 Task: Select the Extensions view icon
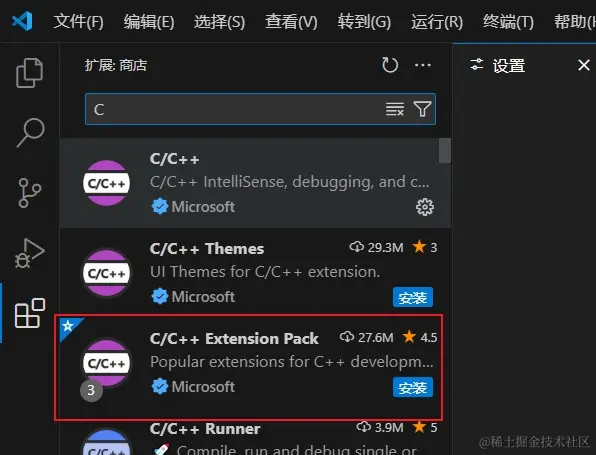click(30, 313)
